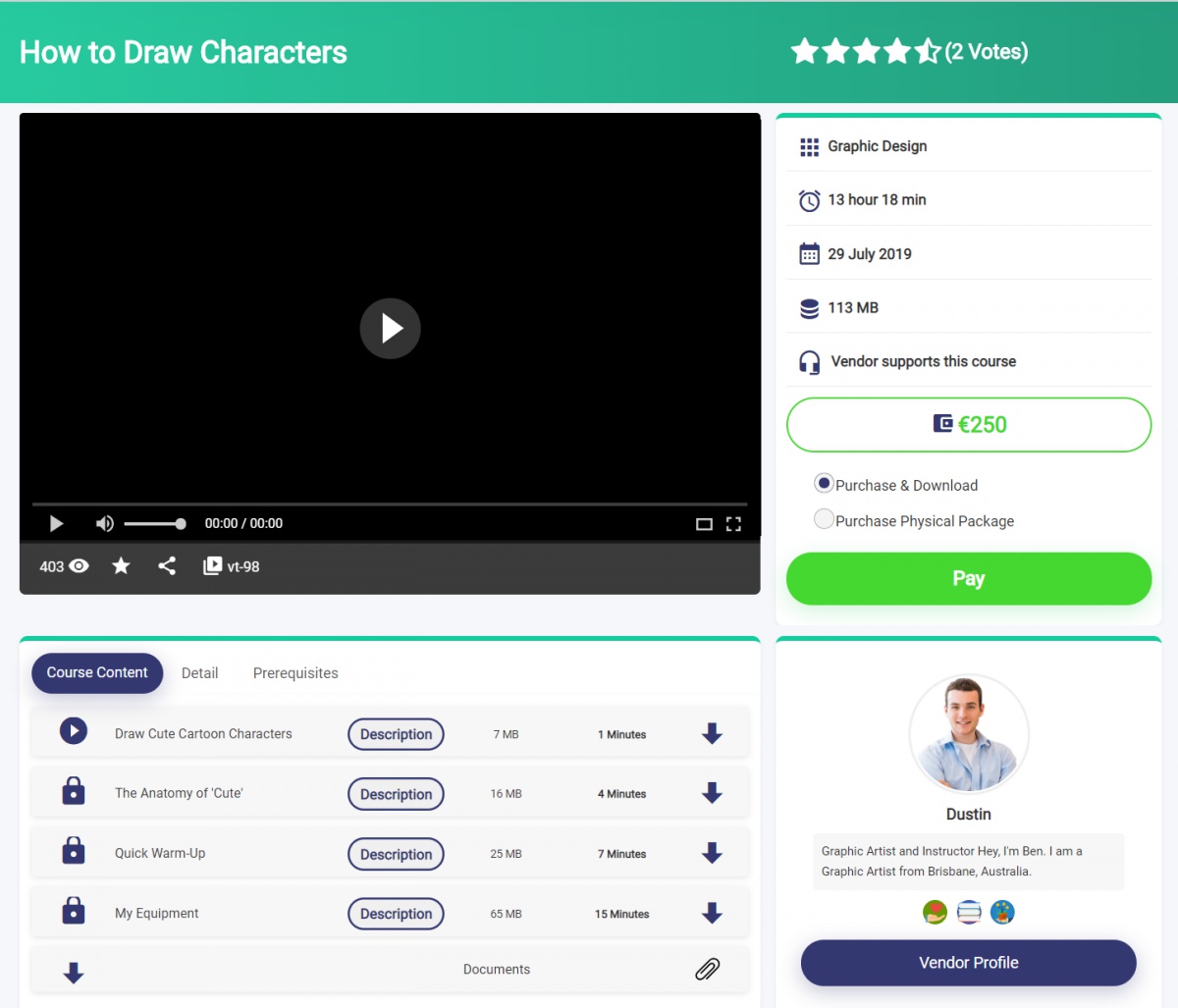Expand The Anatomy of 'Cute' row arrow
1178x1008 pixels.
coord(712,793)
